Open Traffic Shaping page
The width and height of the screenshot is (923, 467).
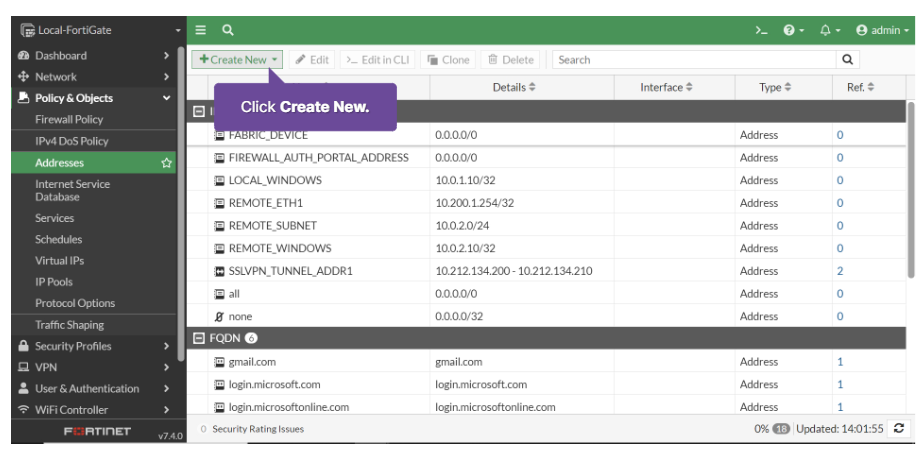[x=69, y=324]
